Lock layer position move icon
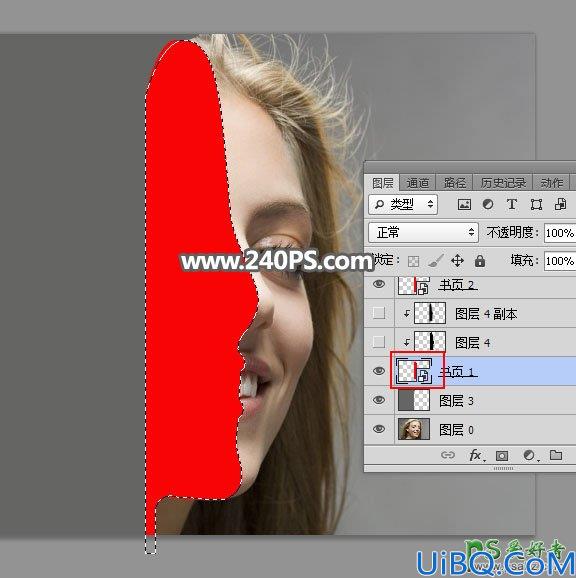 tap(457, 261)
